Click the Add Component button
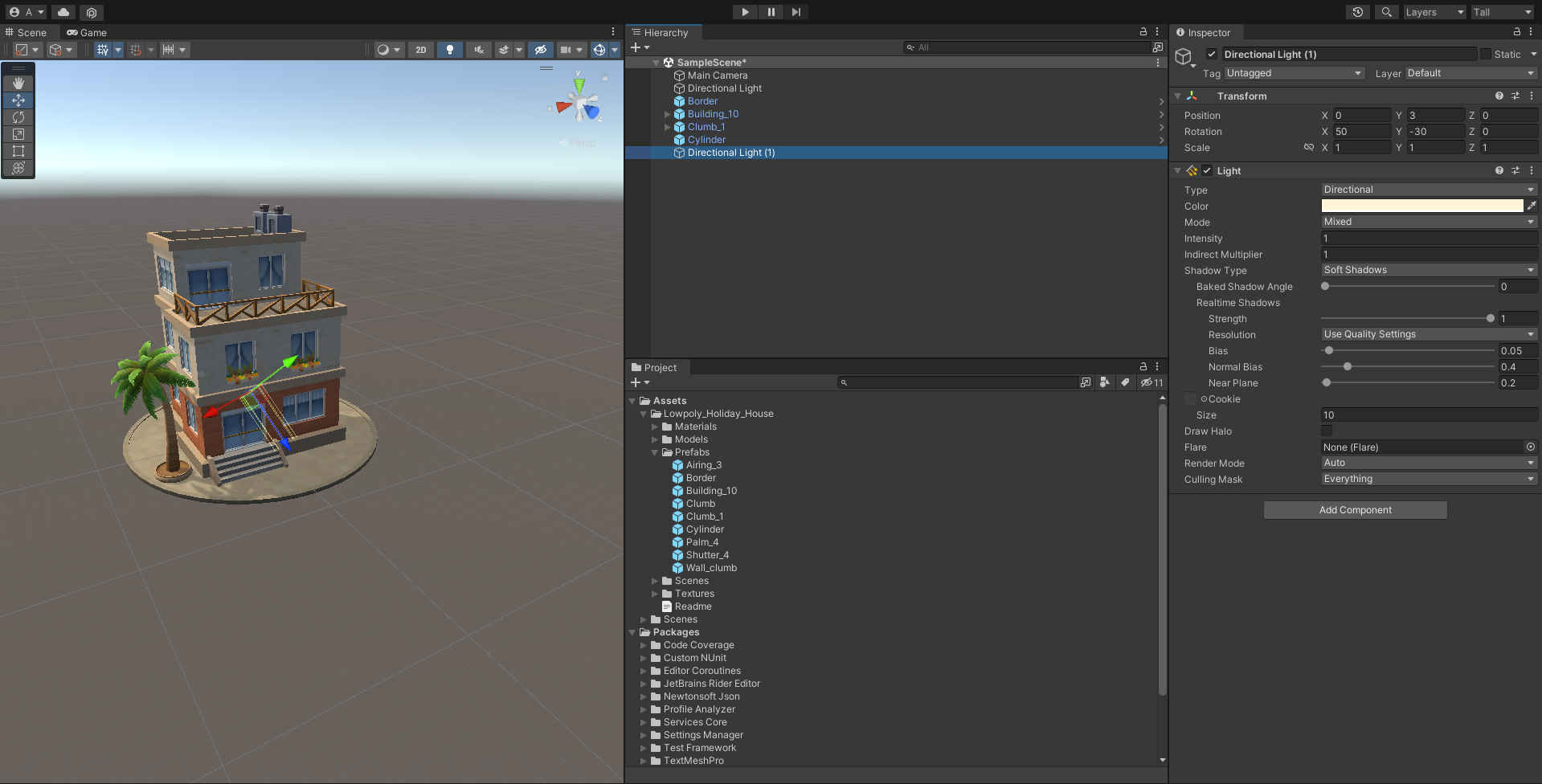 1355,510
